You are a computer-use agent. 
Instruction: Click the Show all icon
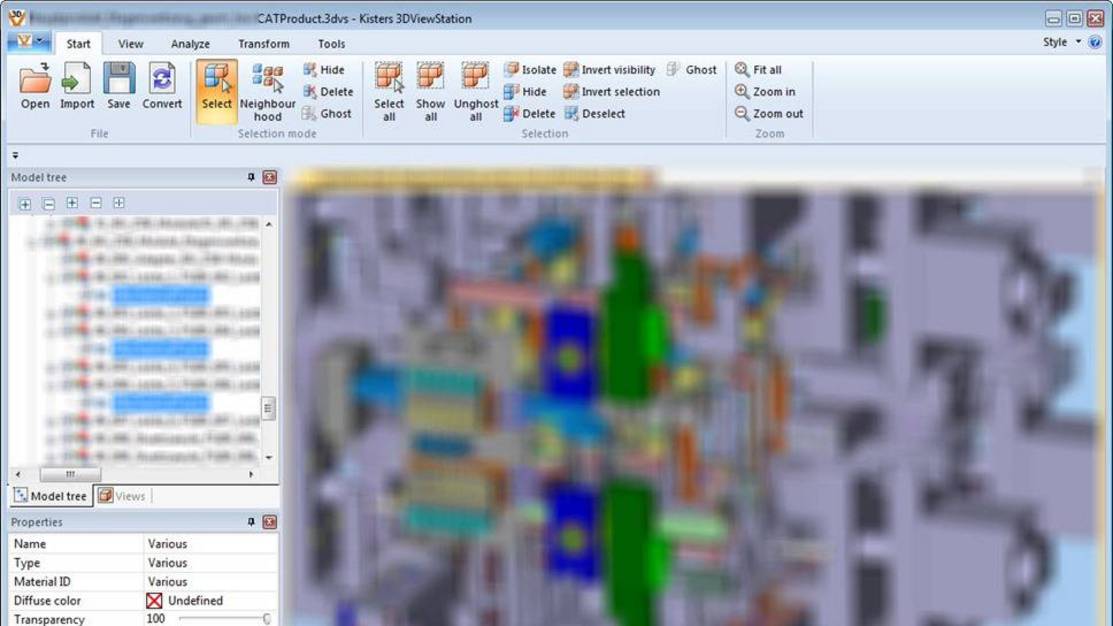tap(431, 92)
